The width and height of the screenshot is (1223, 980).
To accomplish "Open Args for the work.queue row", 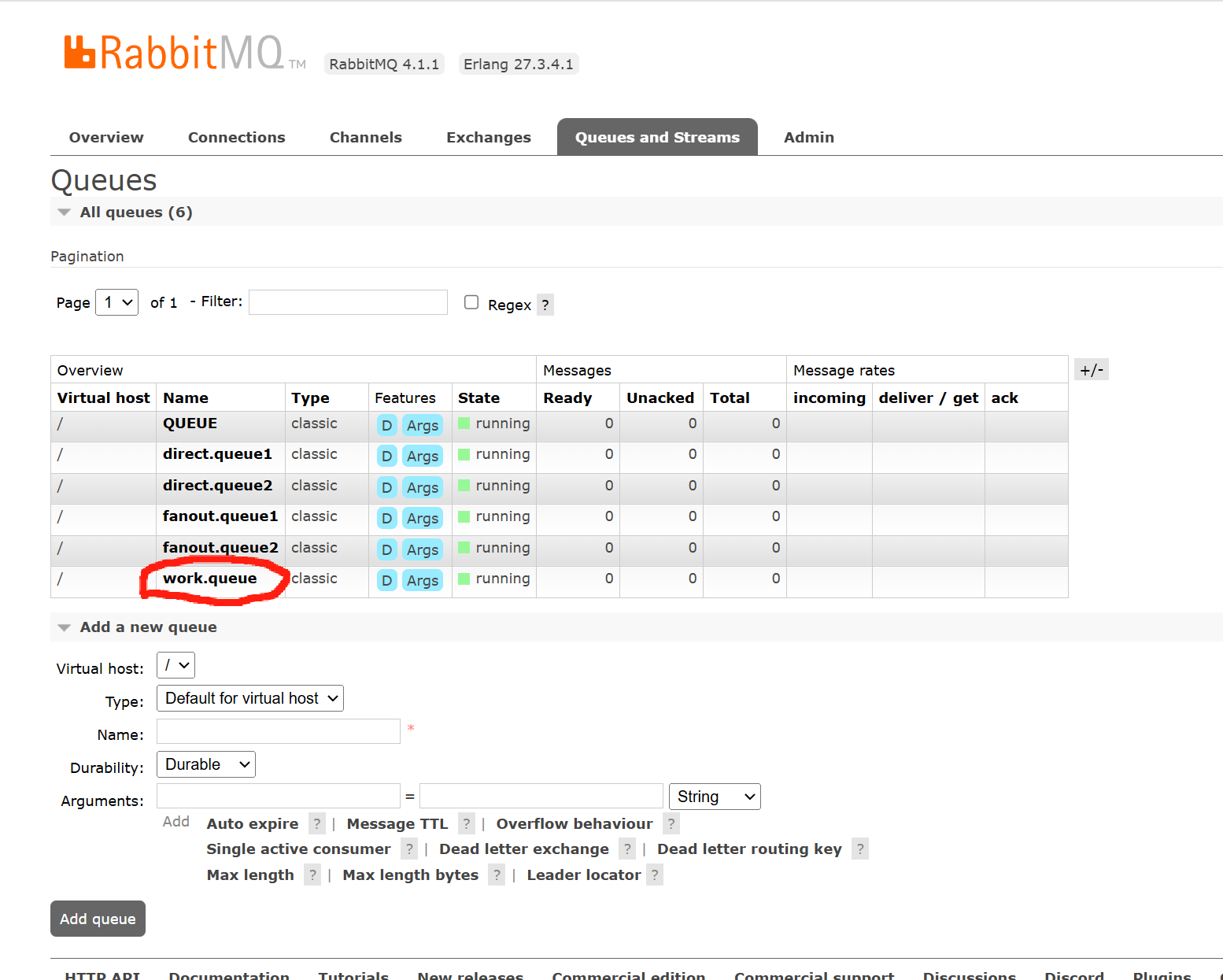I will (x=423, y=580).
